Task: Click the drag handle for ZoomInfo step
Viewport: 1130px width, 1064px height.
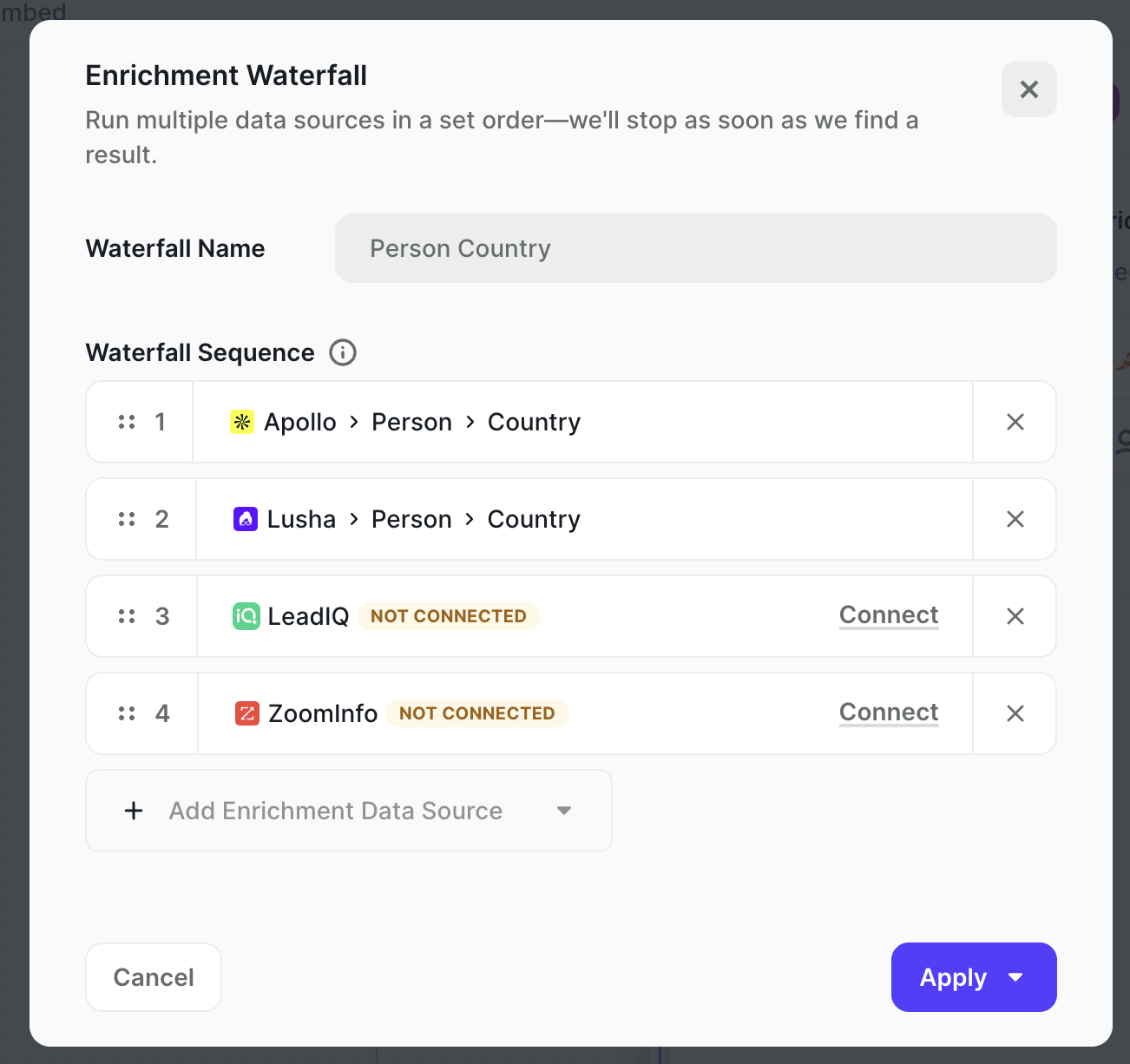Action: point(127,713)
